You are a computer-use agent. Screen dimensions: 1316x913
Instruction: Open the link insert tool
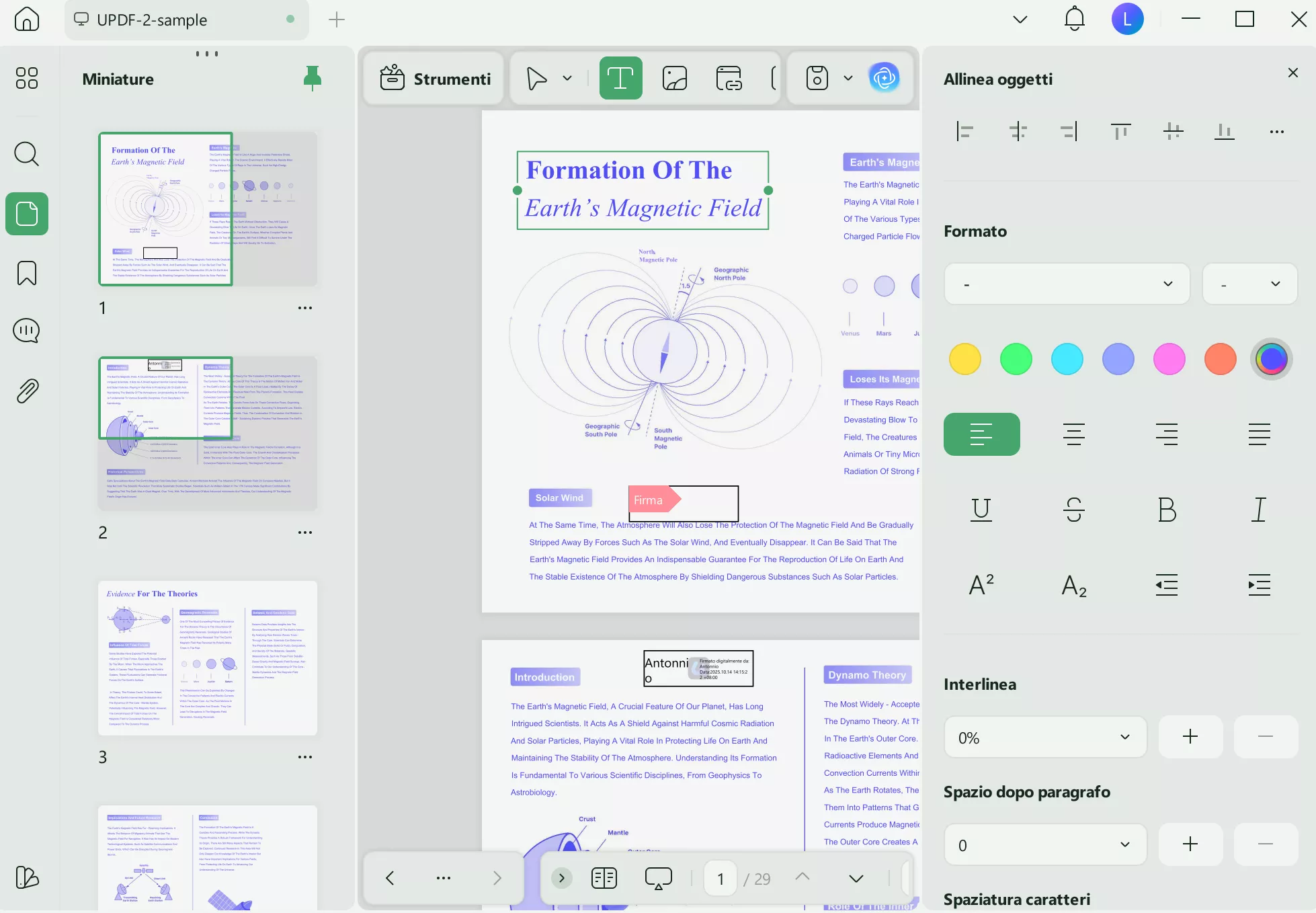pyautogui.click(x=729, y=79)
